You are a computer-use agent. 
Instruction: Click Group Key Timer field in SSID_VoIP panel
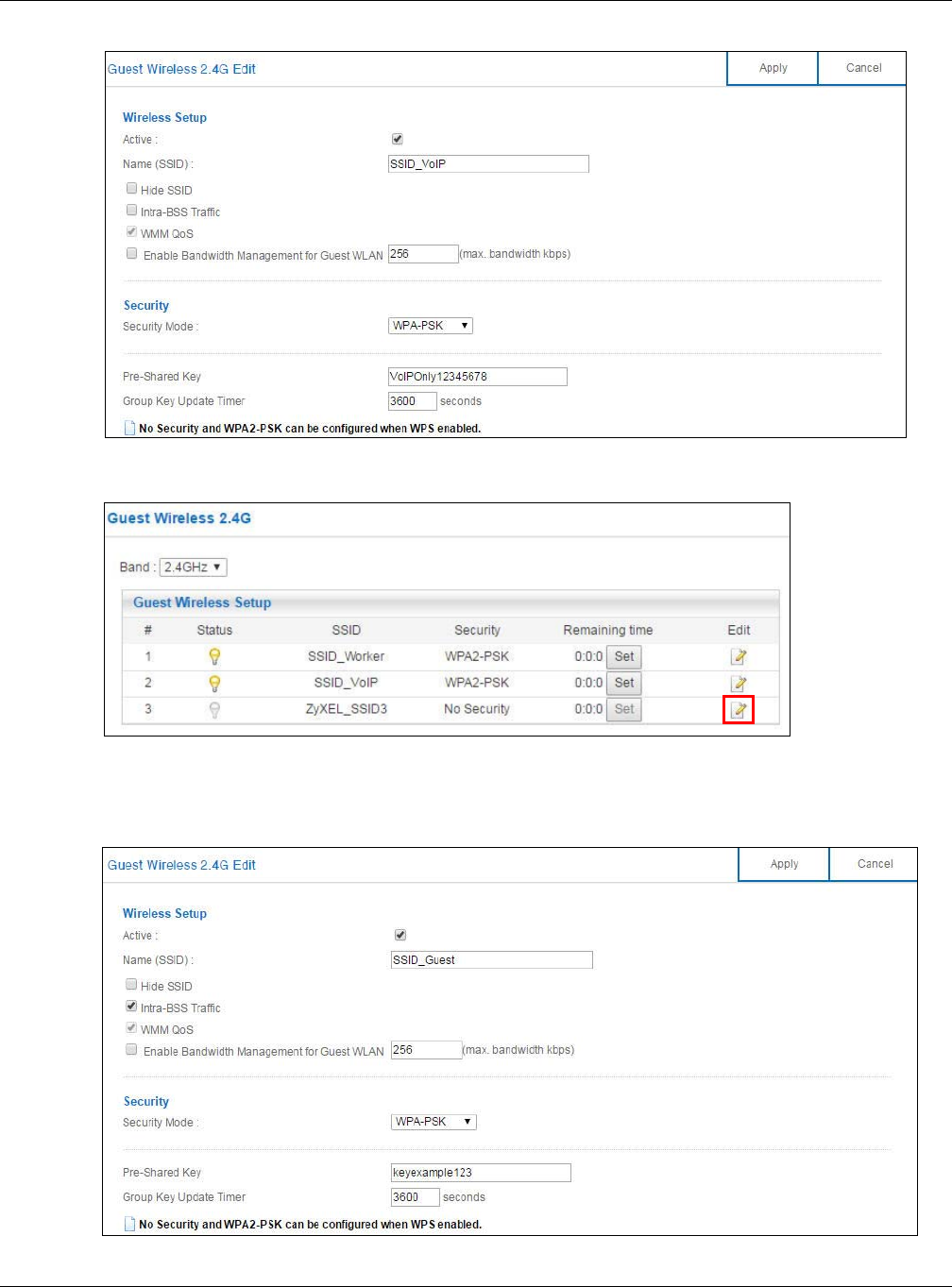pyautogui.click(x=413, y=401)
